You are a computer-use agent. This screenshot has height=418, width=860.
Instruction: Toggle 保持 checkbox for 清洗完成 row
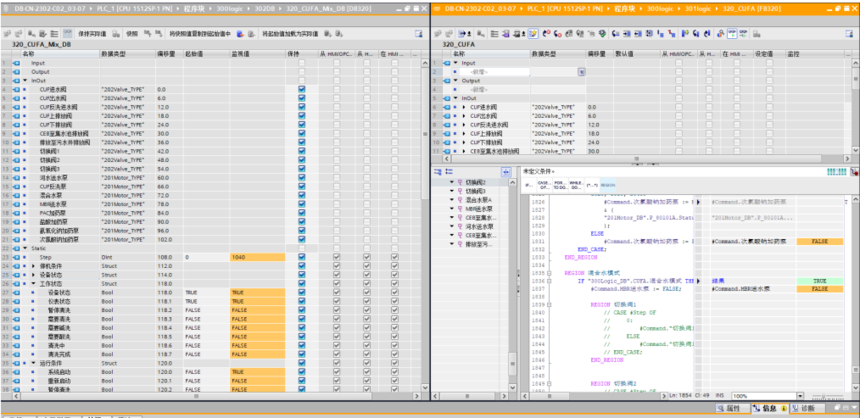click(301, 354)
